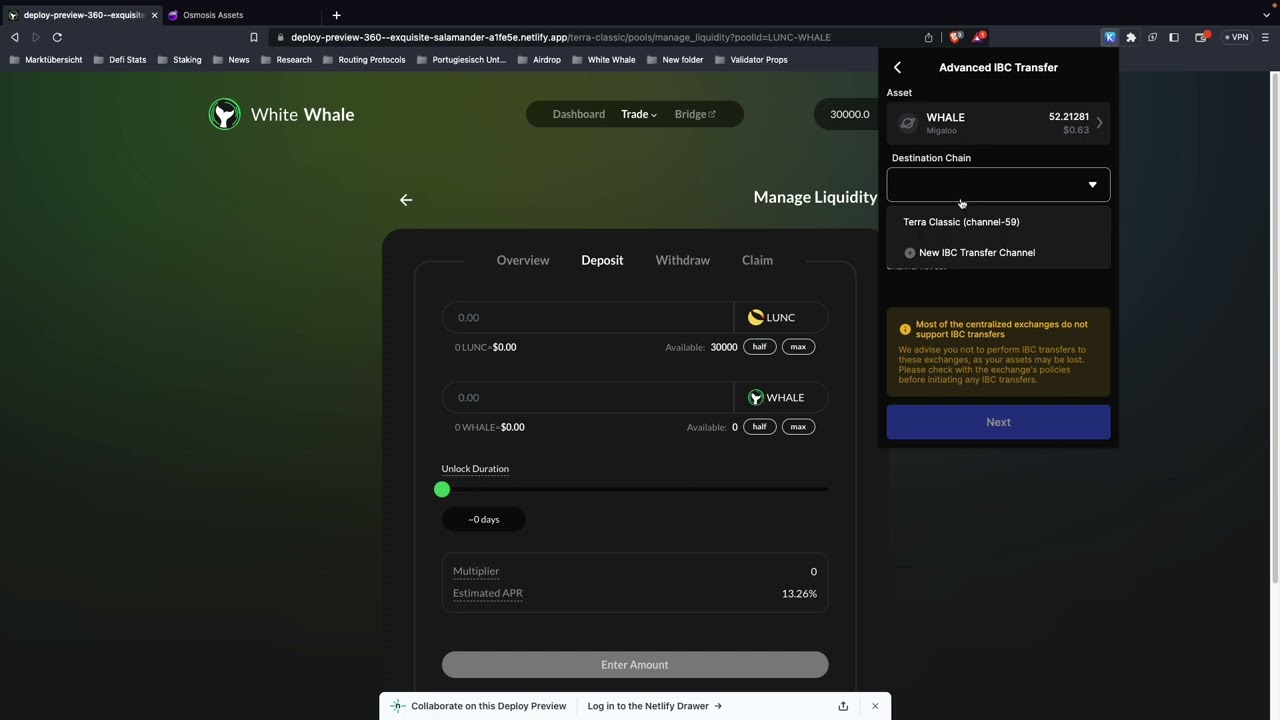The image size is (1280, 720).
Task: Open the browser hamburger menu
Action: pos(1265,37)
